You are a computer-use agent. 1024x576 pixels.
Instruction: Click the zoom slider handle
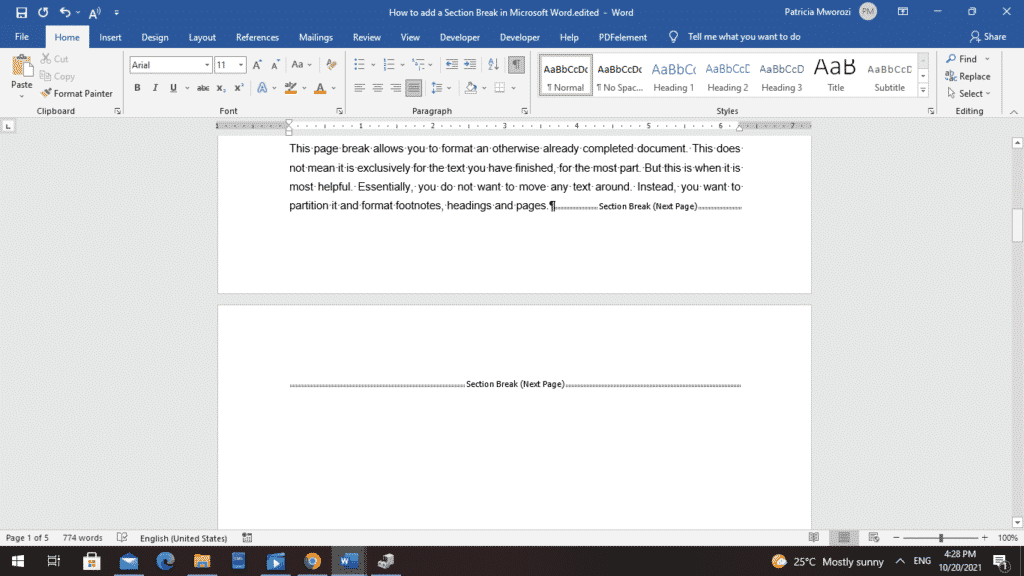[x=940, y=537]
